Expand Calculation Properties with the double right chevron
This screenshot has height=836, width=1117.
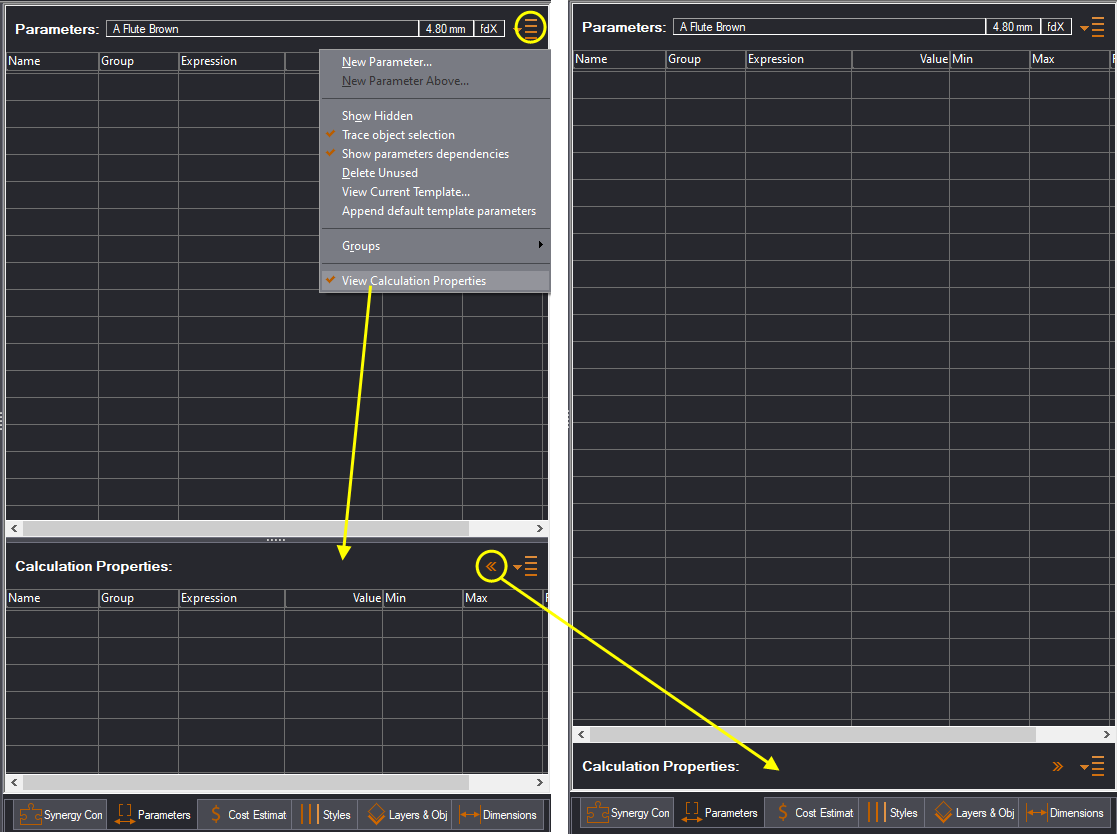pyautogui.click(x=1058, y=767)
